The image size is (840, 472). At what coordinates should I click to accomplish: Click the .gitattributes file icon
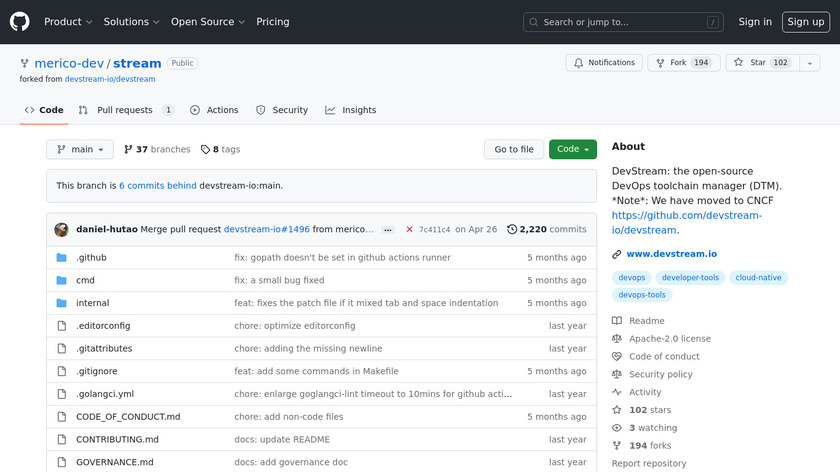pyautogui.click(x=62, y=348)
